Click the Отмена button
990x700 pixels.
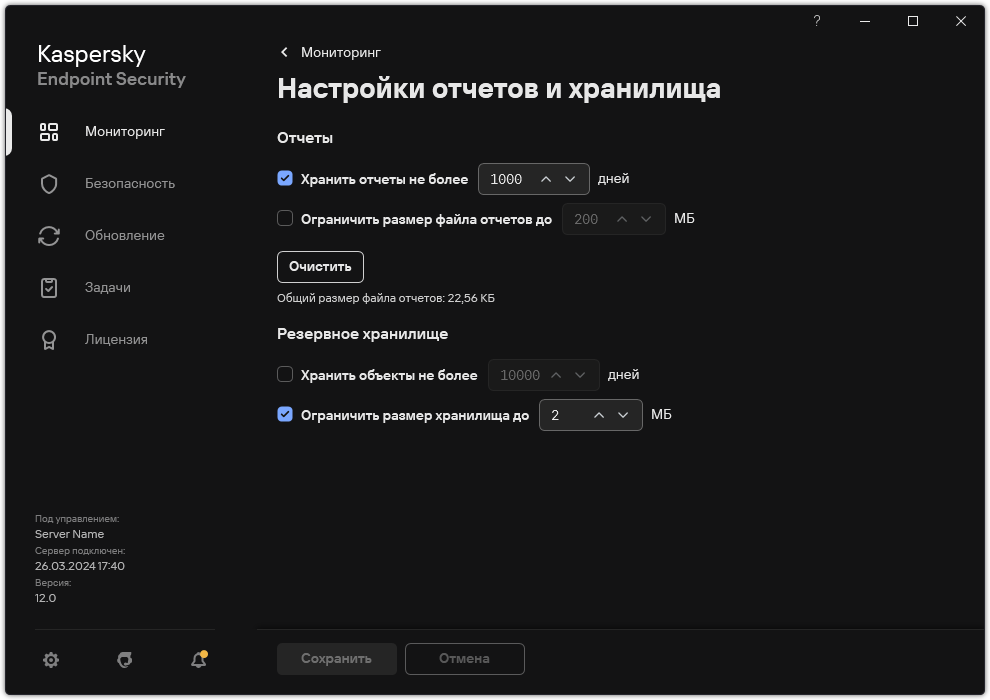point(464,659)
